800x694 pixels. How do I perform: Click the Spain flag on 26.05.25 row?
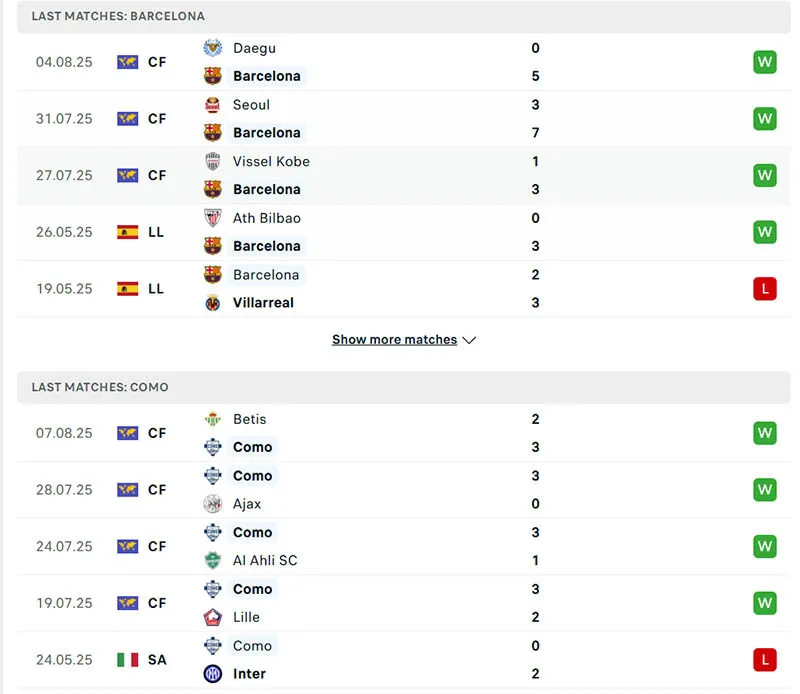tap(128, 232)
